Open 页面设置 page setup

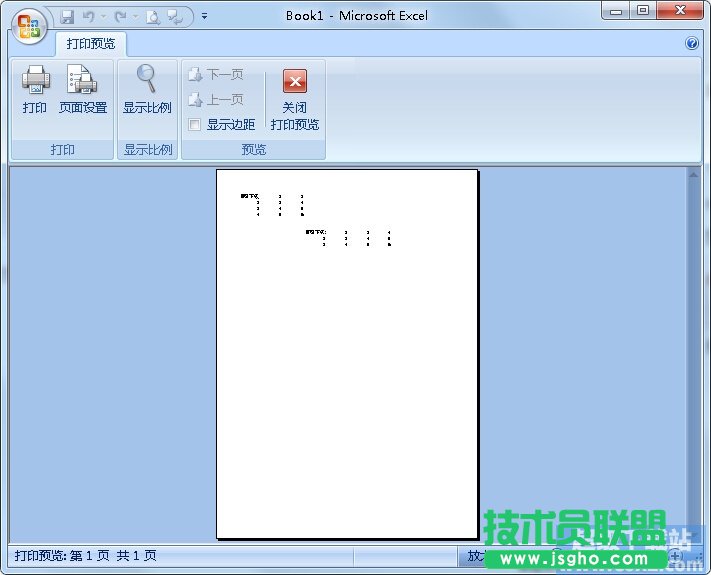[82, 80]
